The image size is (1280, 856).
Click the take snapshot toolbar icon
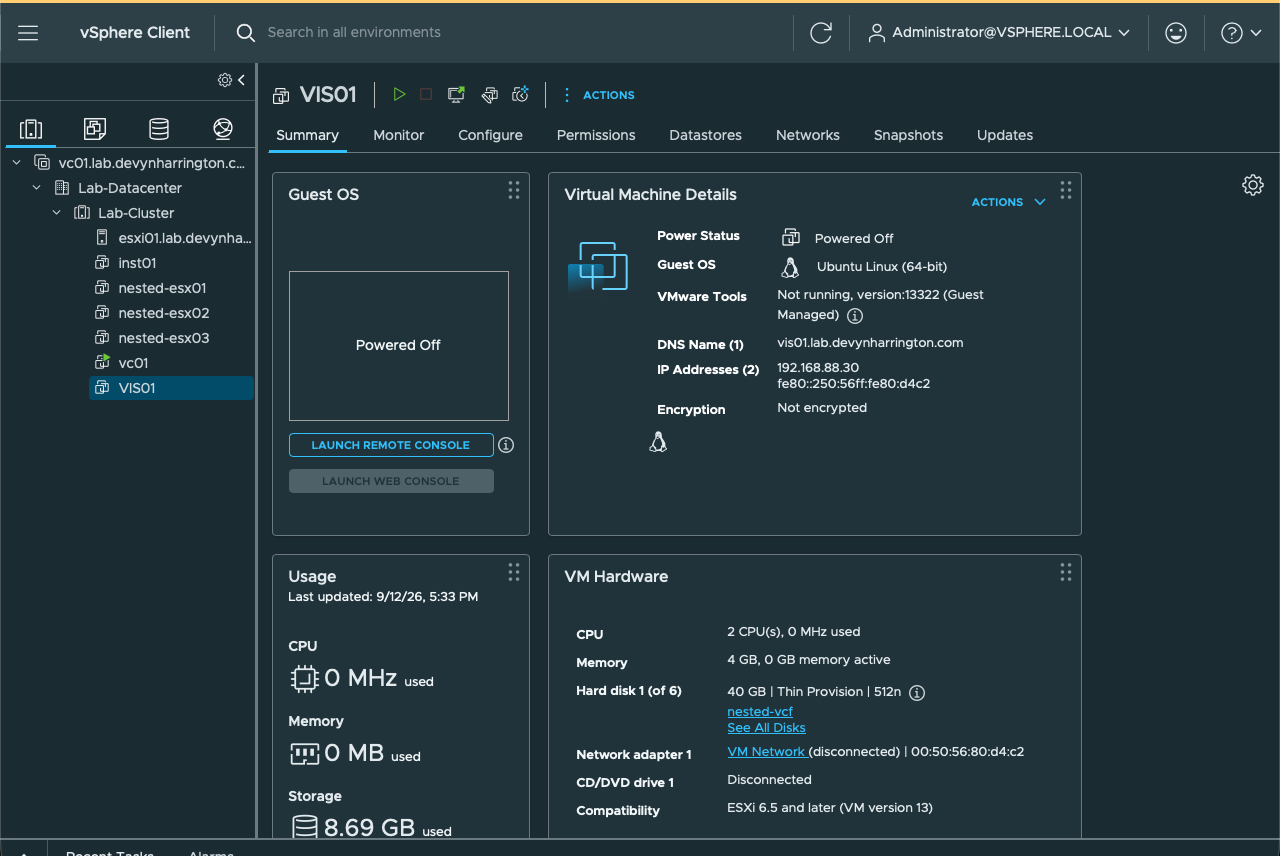[x=520, y=94]
